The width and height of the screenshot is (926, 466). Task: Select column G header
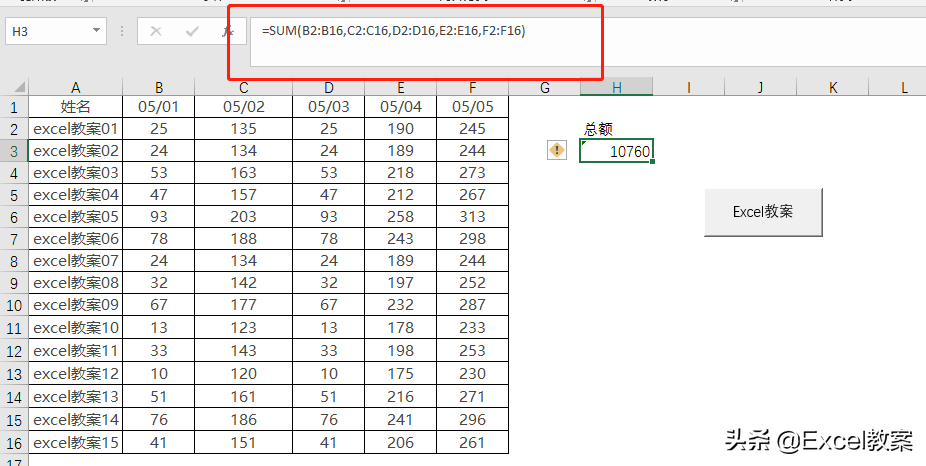544,87
